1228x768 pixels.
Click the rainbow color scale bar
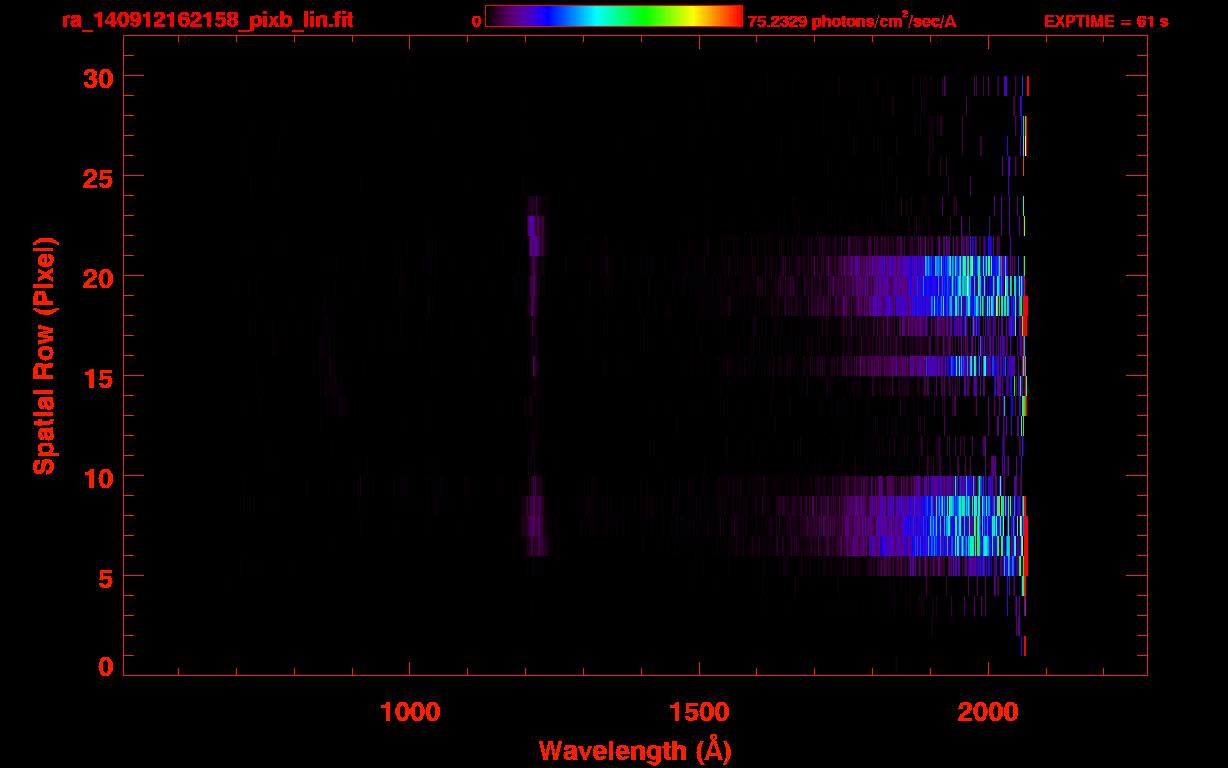point(614,16)
